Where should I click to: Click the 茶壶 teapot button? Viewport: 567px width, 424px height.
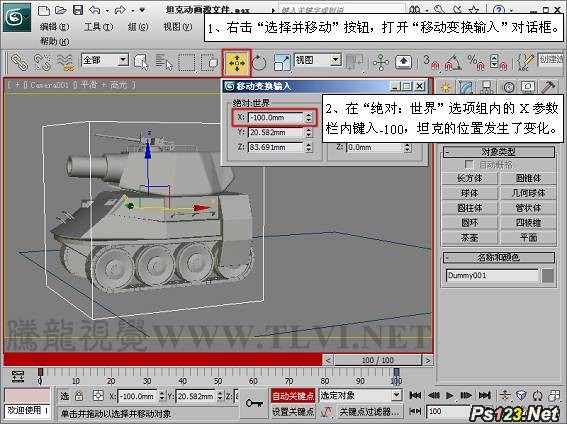(469, 237)
